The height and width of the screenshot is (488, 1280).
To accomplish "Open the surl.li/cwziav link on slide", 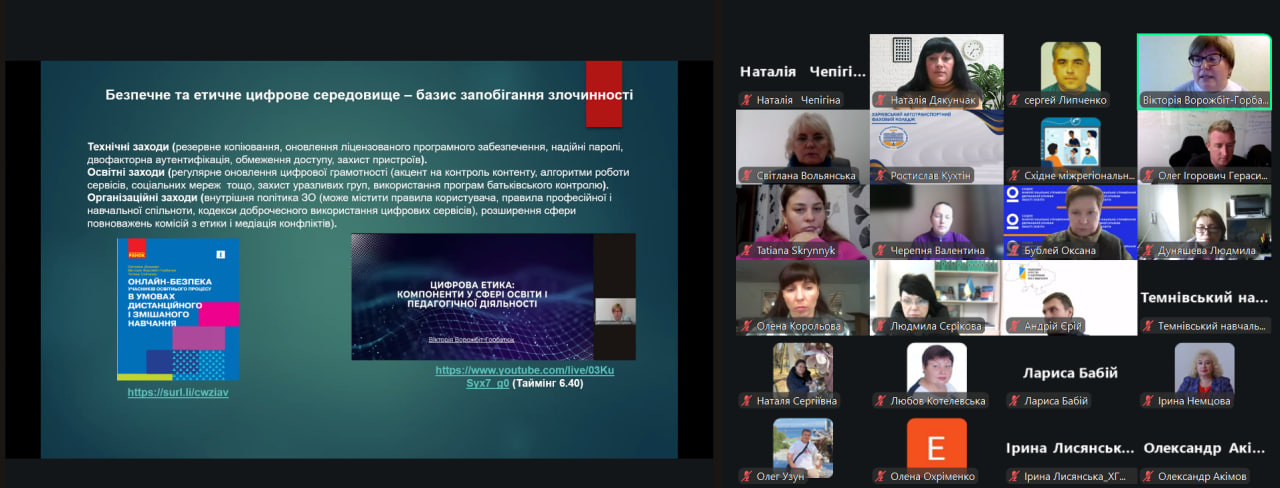I will (x=178, y=393).
